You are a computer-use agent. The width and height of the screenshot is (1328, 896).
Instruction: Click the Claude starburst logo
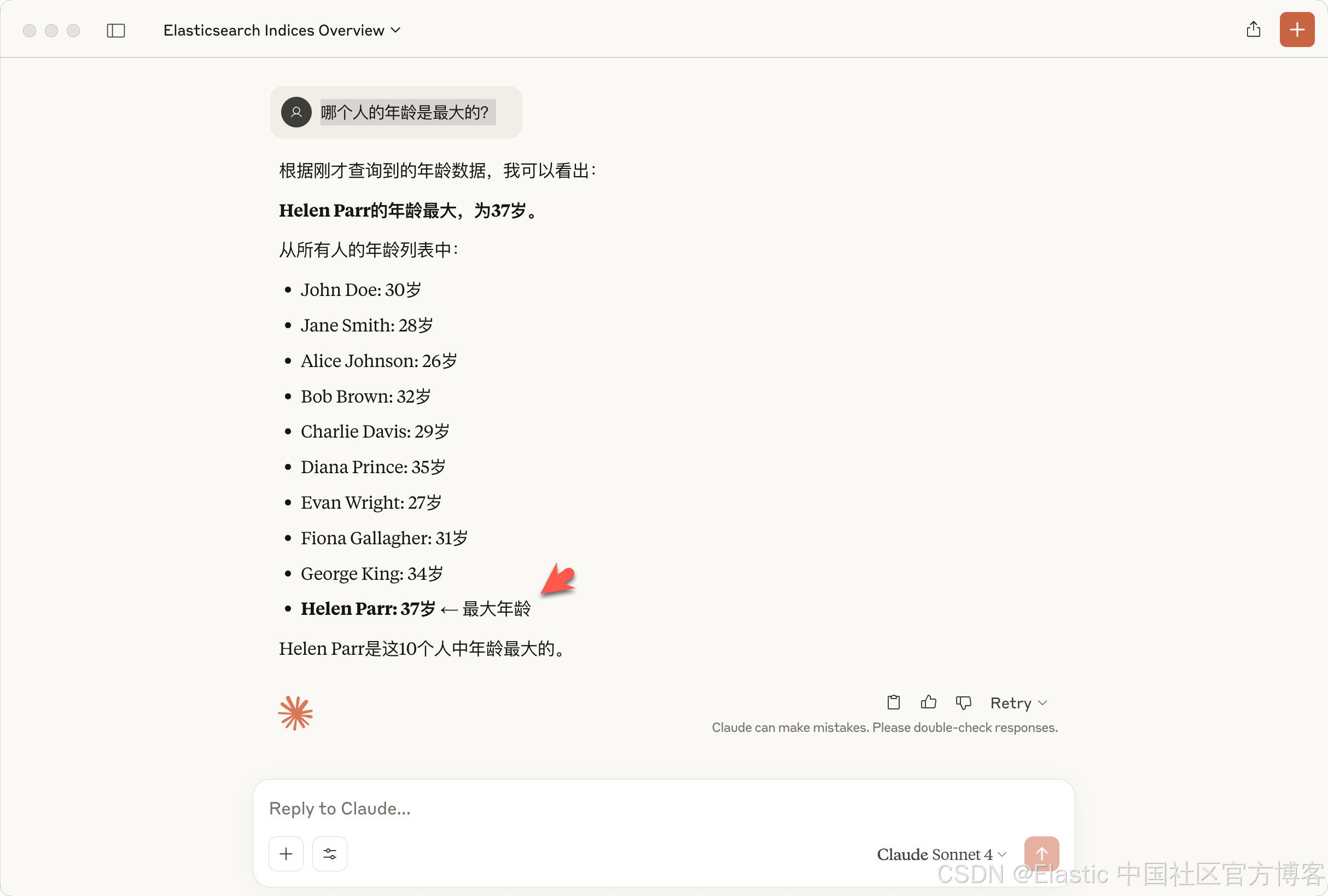click(295, 713)
